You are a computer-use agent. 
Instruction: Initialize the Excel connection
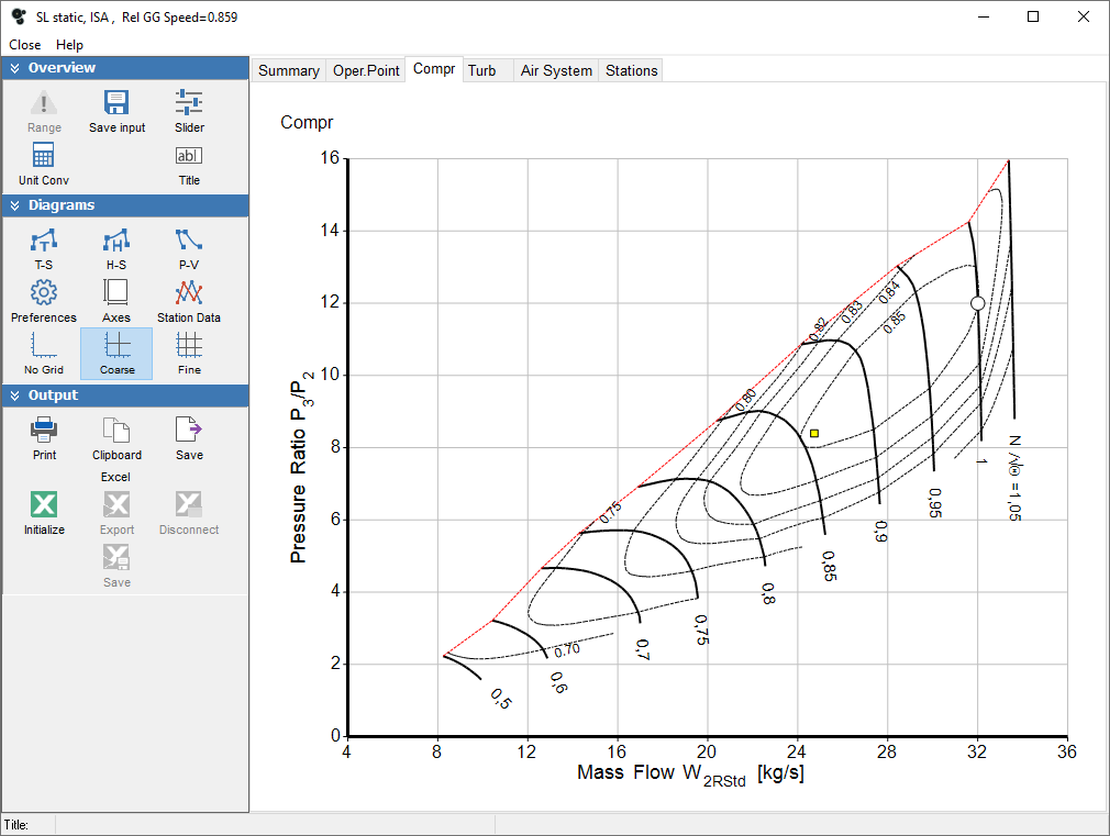pos(44,505)
